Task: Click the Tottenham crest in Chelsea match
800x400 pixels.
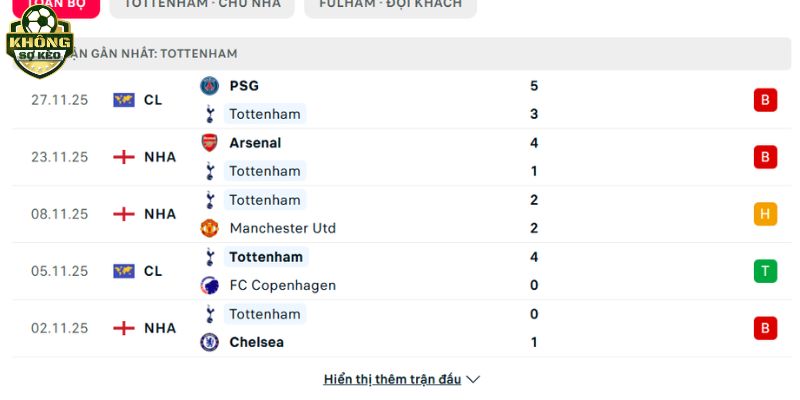Action: tap(209, 314)
